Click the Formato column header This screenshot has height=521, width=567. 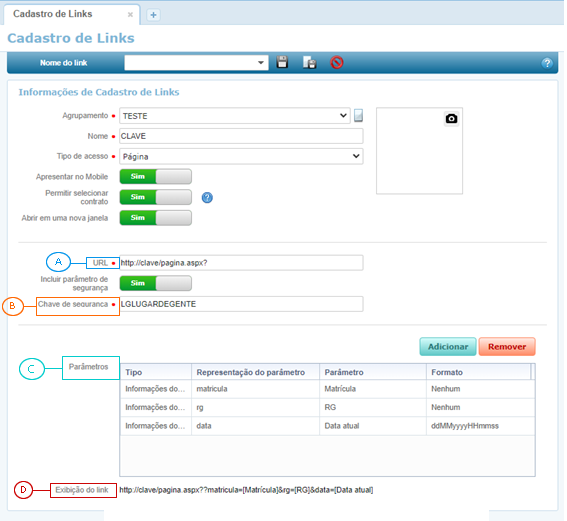(x=478, y=372)
